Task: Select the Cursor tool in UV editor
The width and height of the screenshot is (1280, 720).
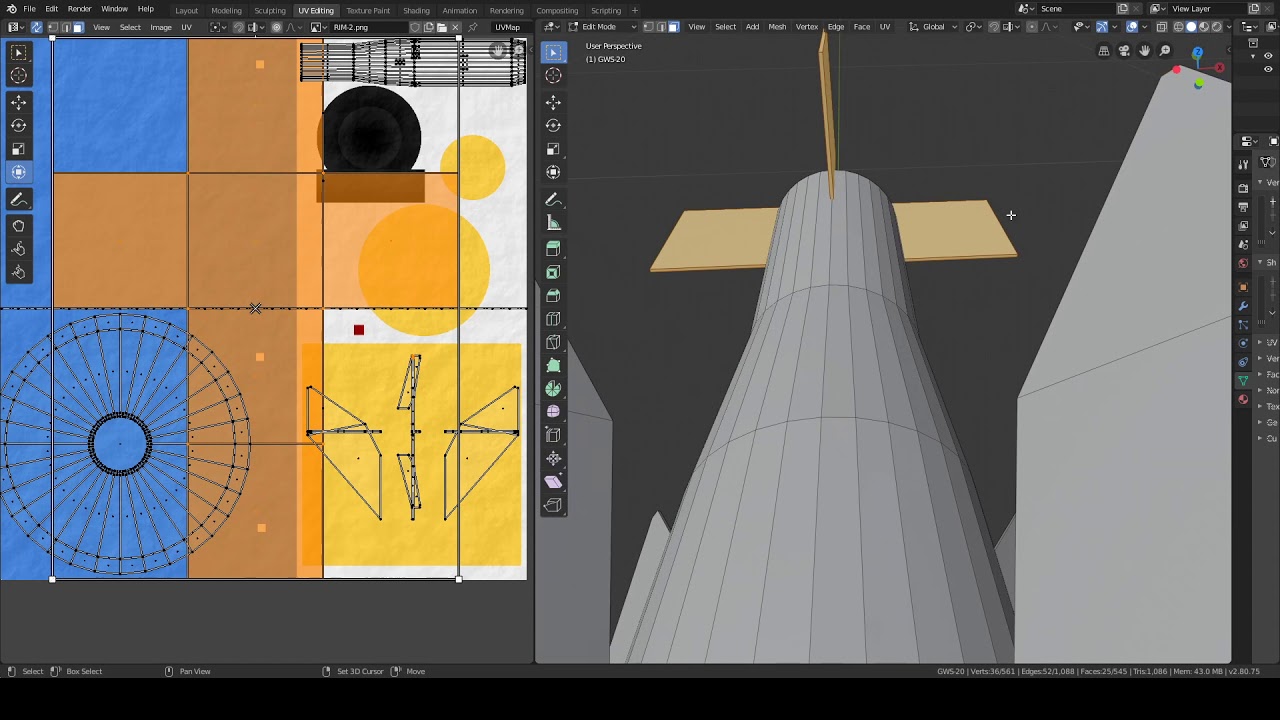Action: coord(18,76)
